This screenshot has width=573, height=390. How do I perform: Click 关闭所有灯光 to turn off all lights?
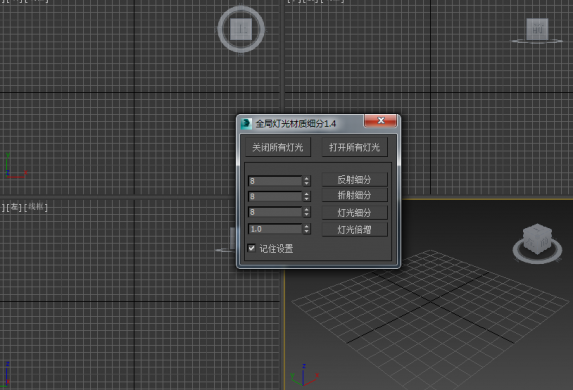click(278, 147)
